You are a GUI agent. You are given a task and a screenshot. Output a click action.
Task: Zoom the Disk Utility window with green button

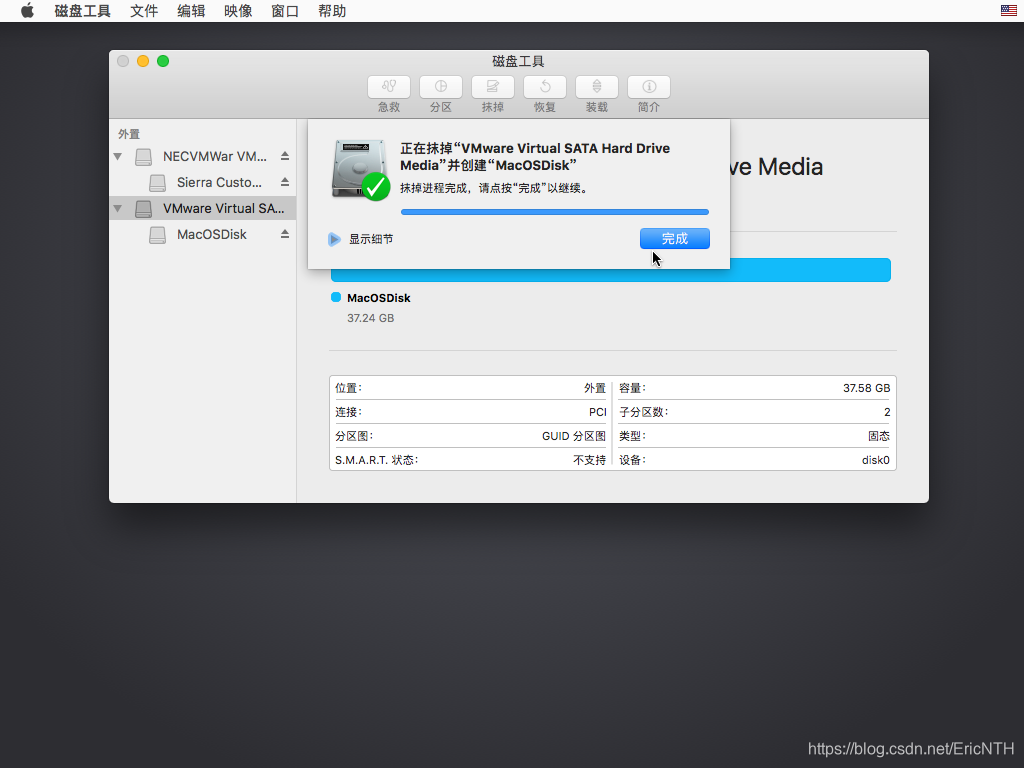click(x=163, y=61)
